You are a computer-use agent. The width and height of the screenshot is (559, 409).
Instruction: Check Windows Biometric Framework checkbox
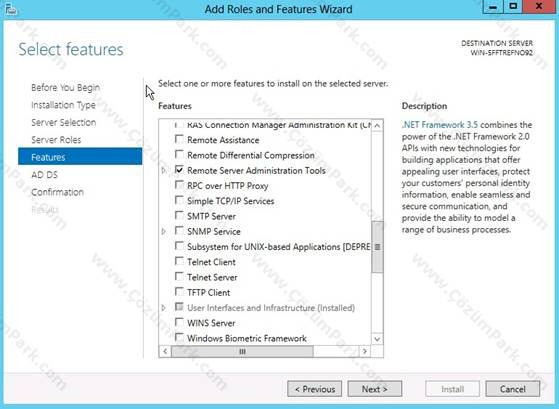click(179, 337)
